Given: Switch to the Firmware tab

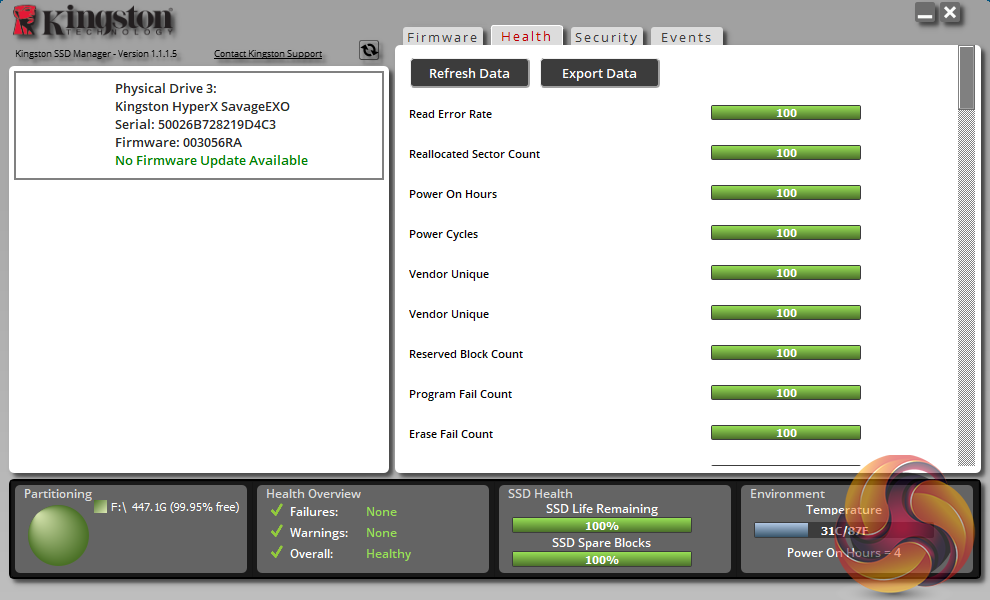Looking at the screenshot, I should coord(442,37).
